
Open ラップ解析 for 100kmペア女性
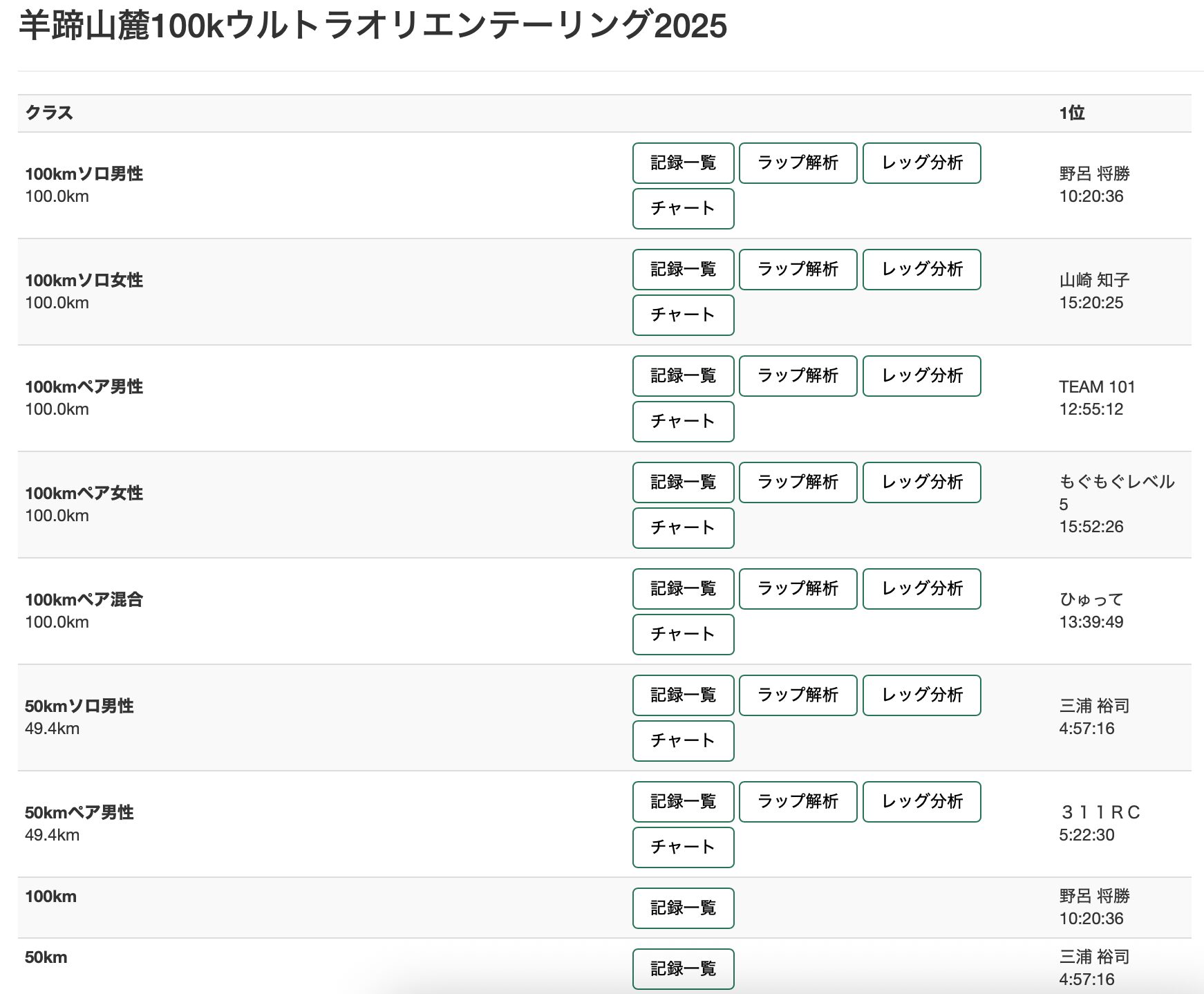point(798,482)
